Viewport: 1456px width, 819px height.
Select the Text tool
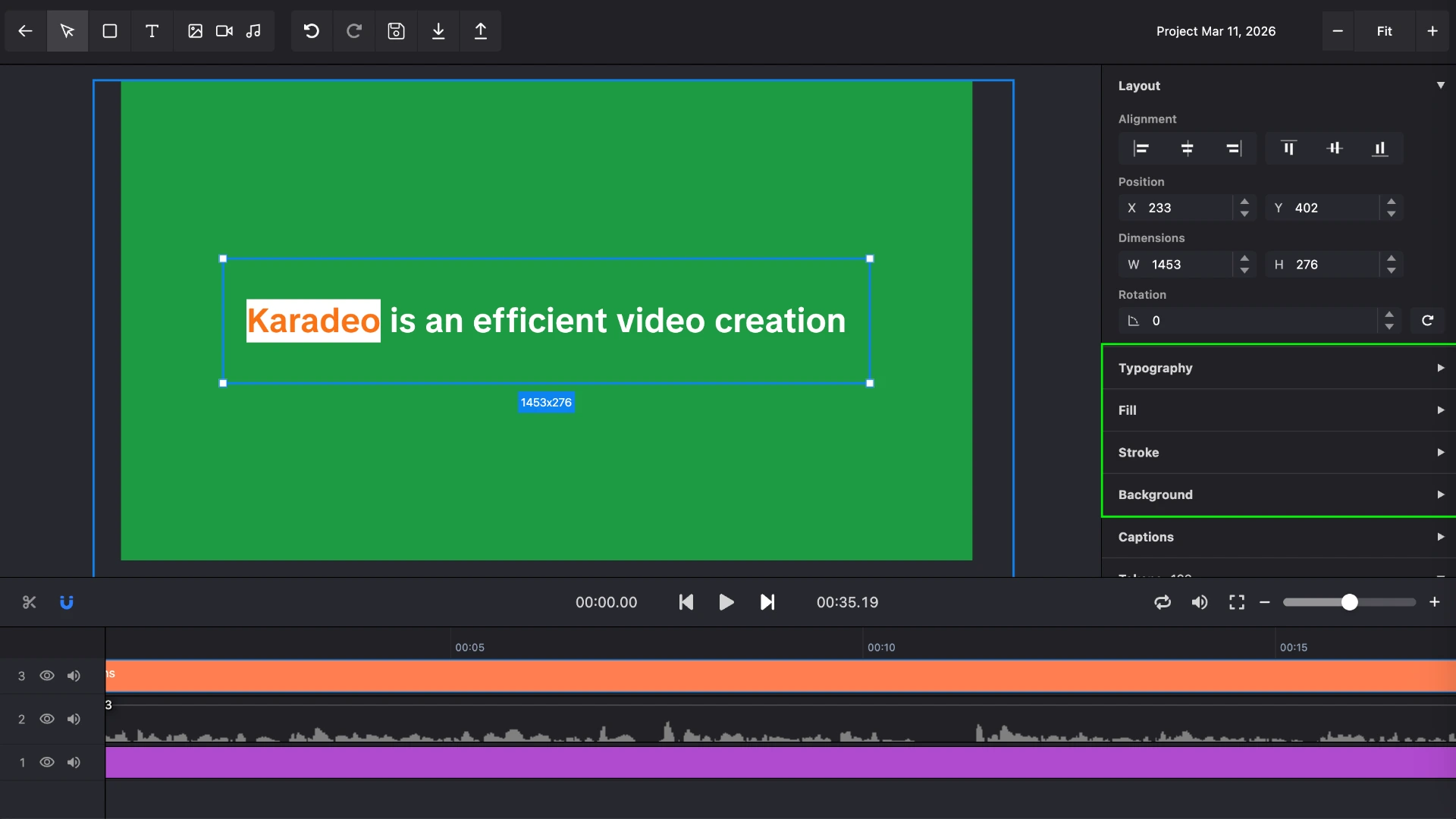click(x=152, y=31)
